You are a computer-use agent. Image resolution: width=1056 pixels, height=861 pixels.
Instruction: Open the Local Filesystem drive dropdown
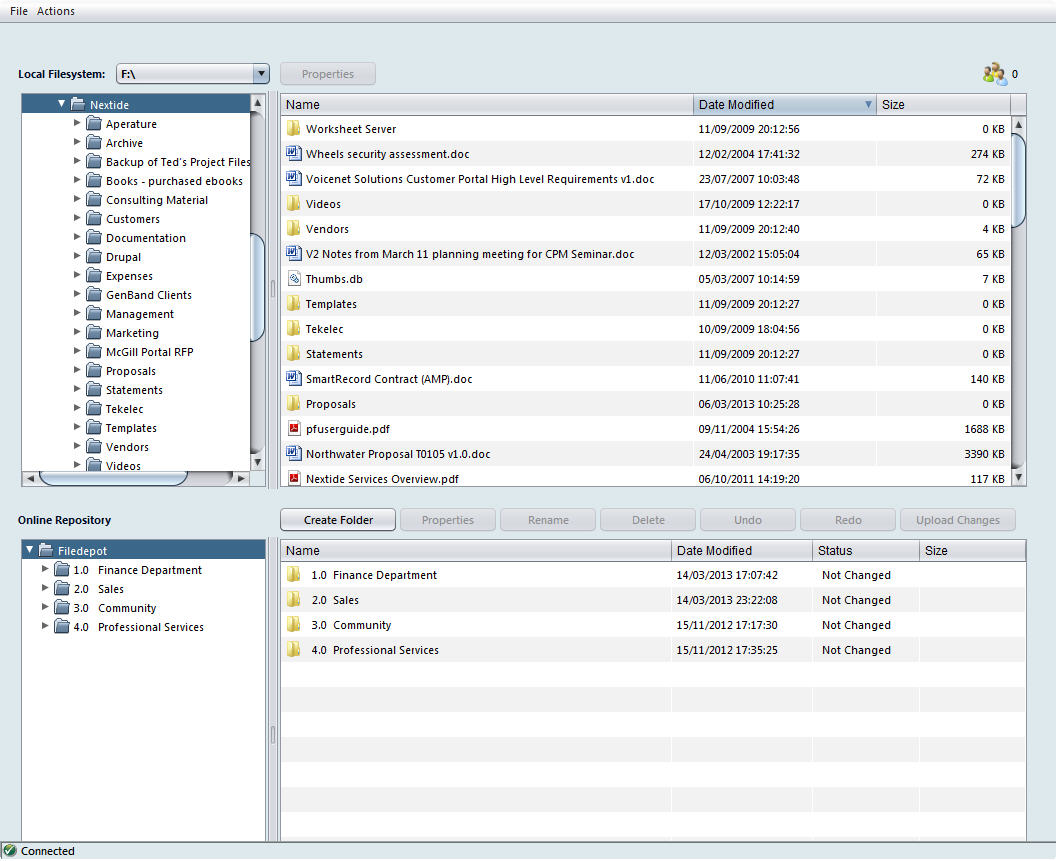[x=261, y=73]
